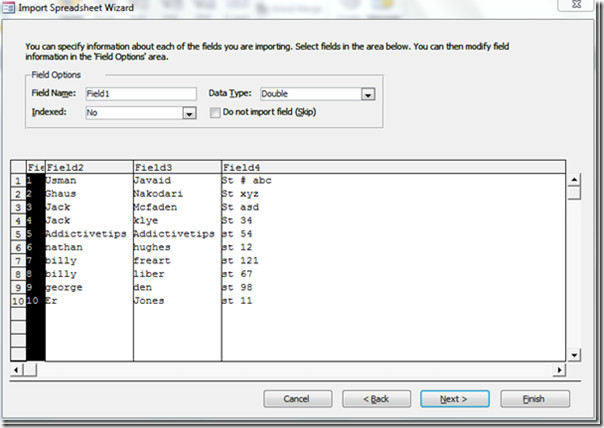
Task: Click the cell 'st 54'
Action: click(x=394, y=234)
